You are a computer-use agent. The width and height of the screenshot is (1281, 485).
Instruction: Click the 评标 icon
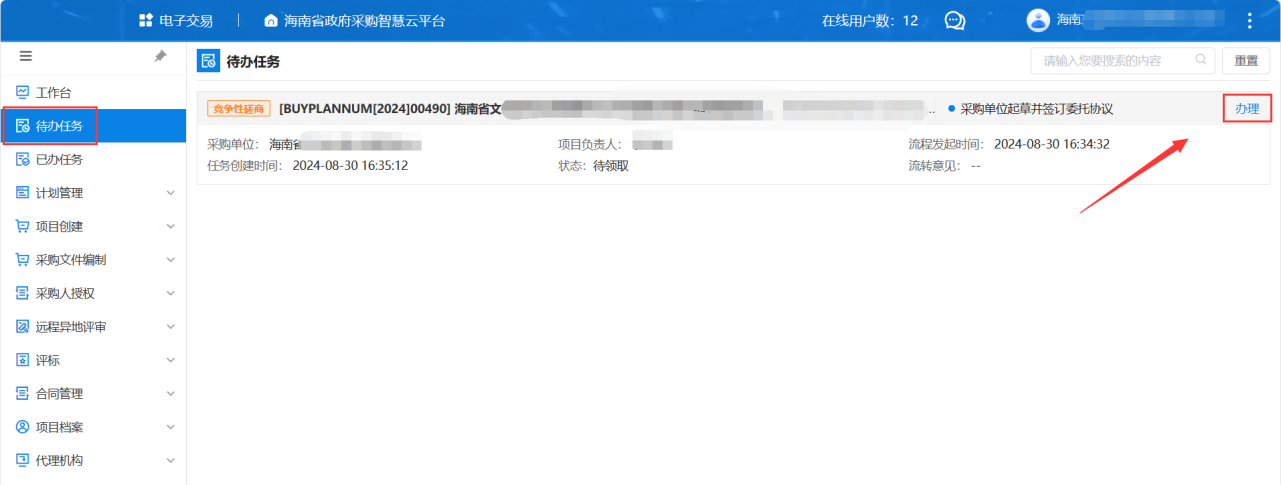22,360
